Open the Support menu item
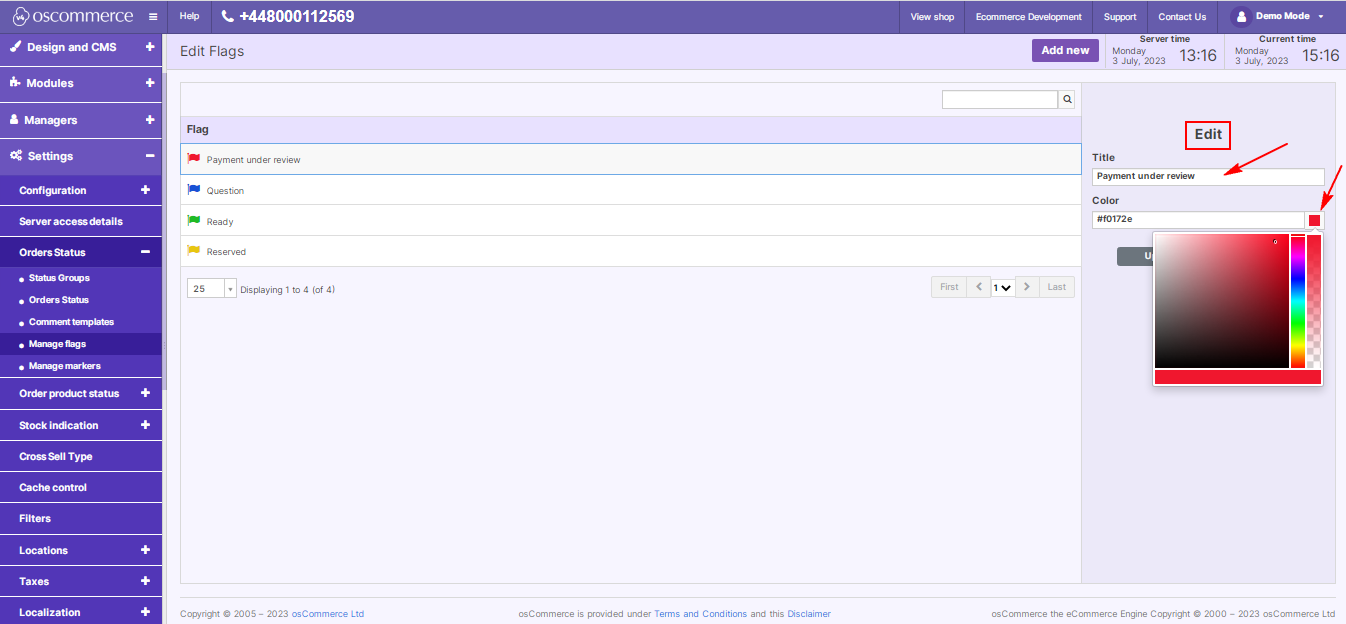This screenshot has width=1346, height=624. click(1119, 16)
